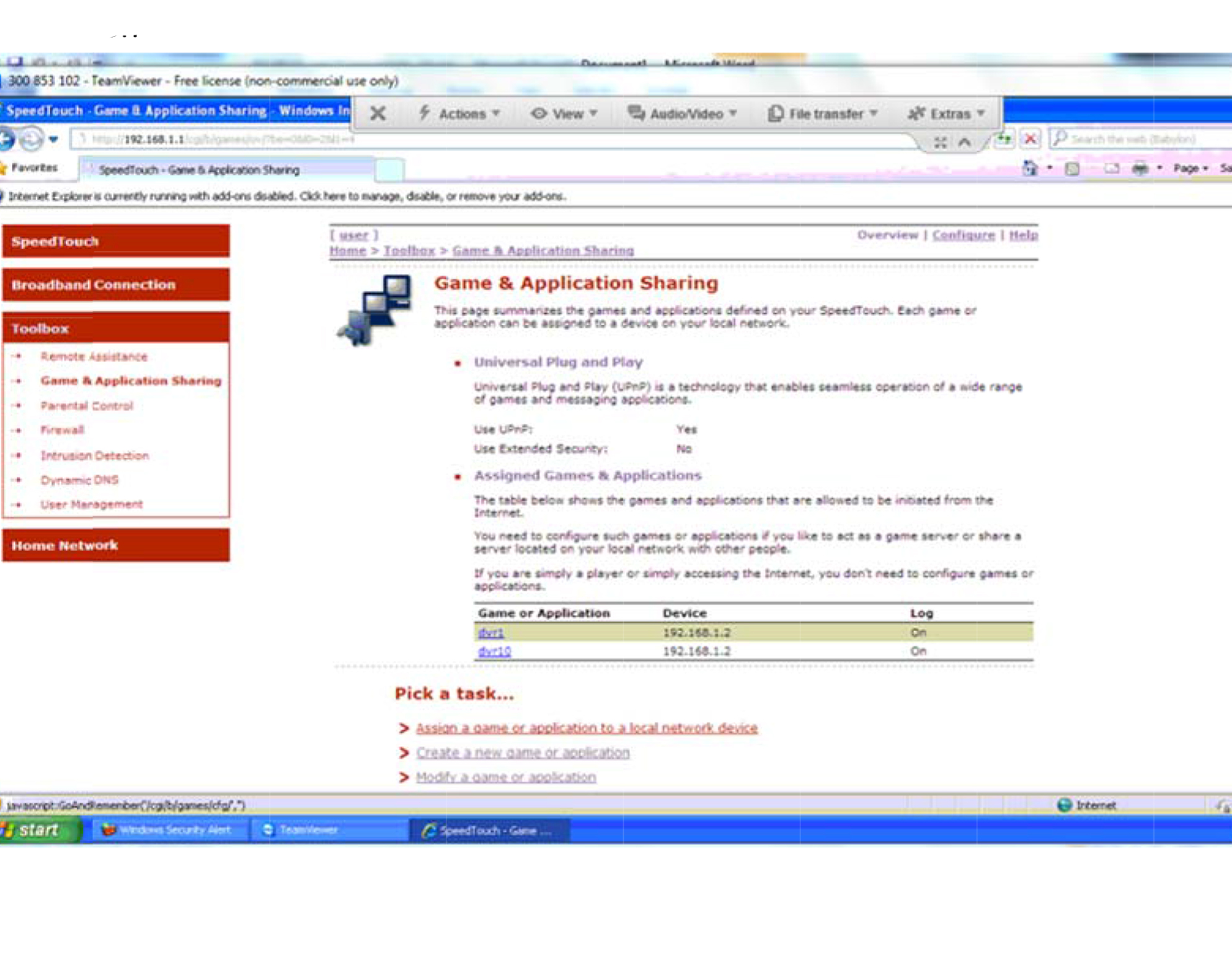
Task: Open the Firewall page
Action: [62, 430]
